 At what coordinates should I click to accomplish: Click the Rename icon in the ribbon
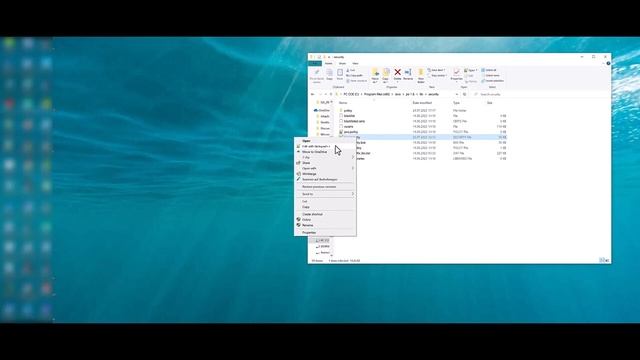(x=408, y=74)
